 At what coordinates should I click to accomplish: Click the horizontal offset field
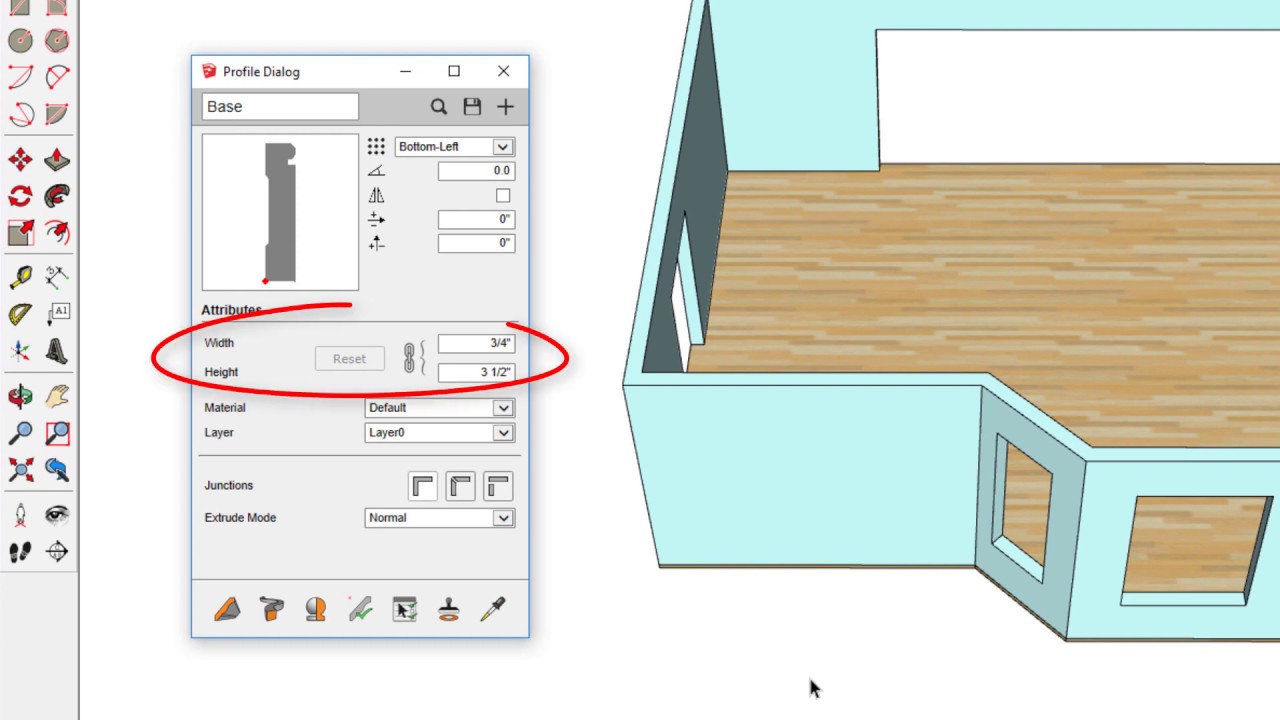pos(476,219)
